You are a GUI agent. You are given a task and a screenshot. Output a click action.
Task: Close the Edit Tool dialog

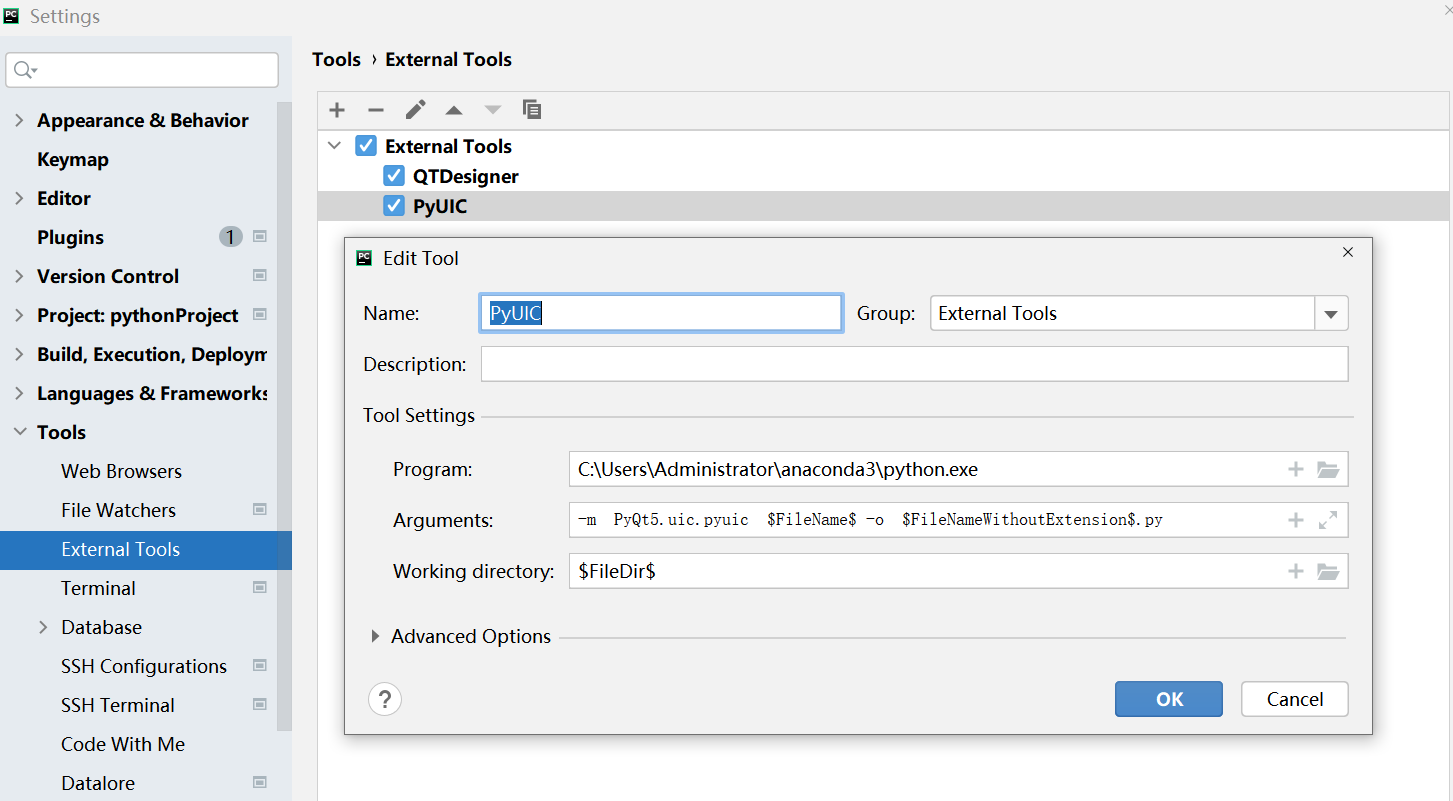[1348, 252]
